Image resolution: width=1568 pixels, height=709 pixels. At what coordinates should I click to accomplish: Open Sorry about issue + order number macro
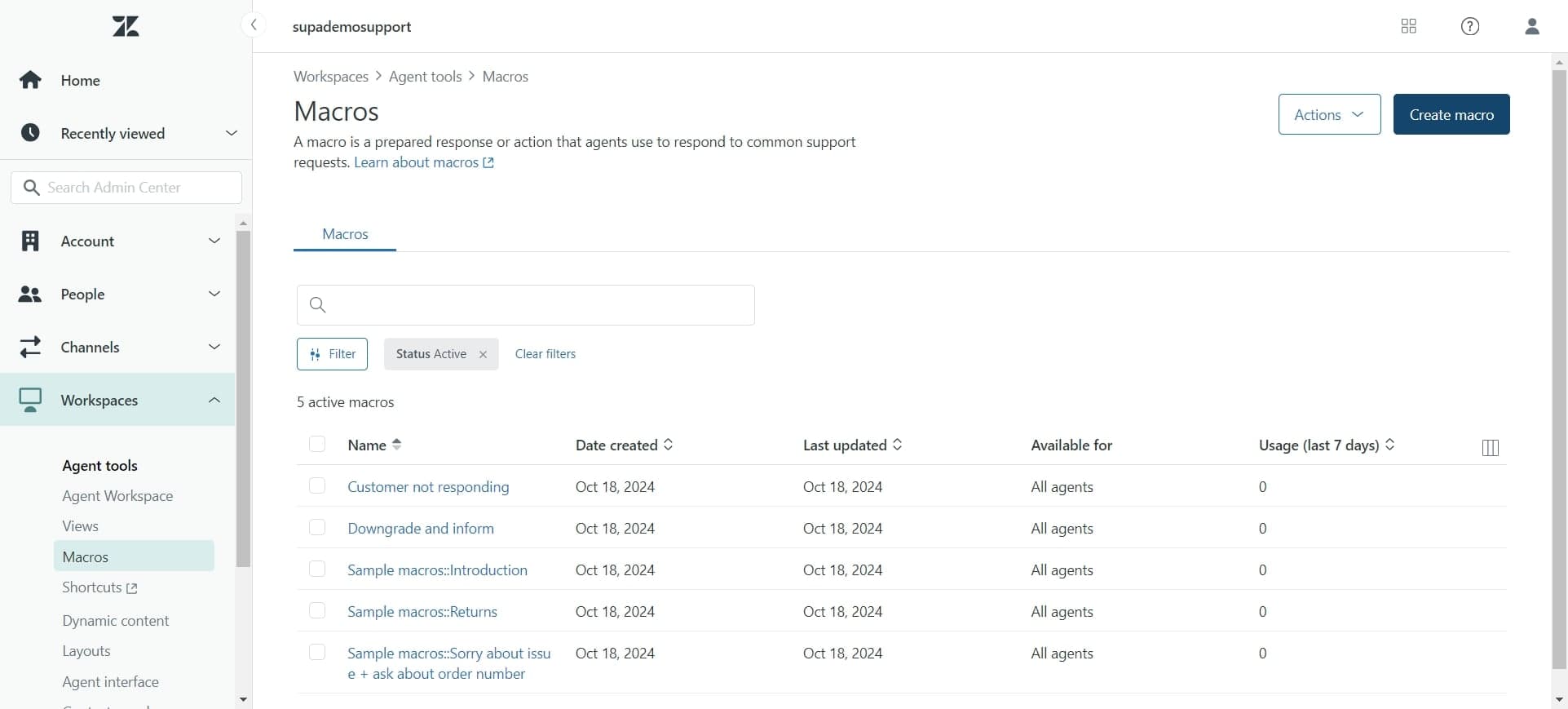(x=449, y=663)
